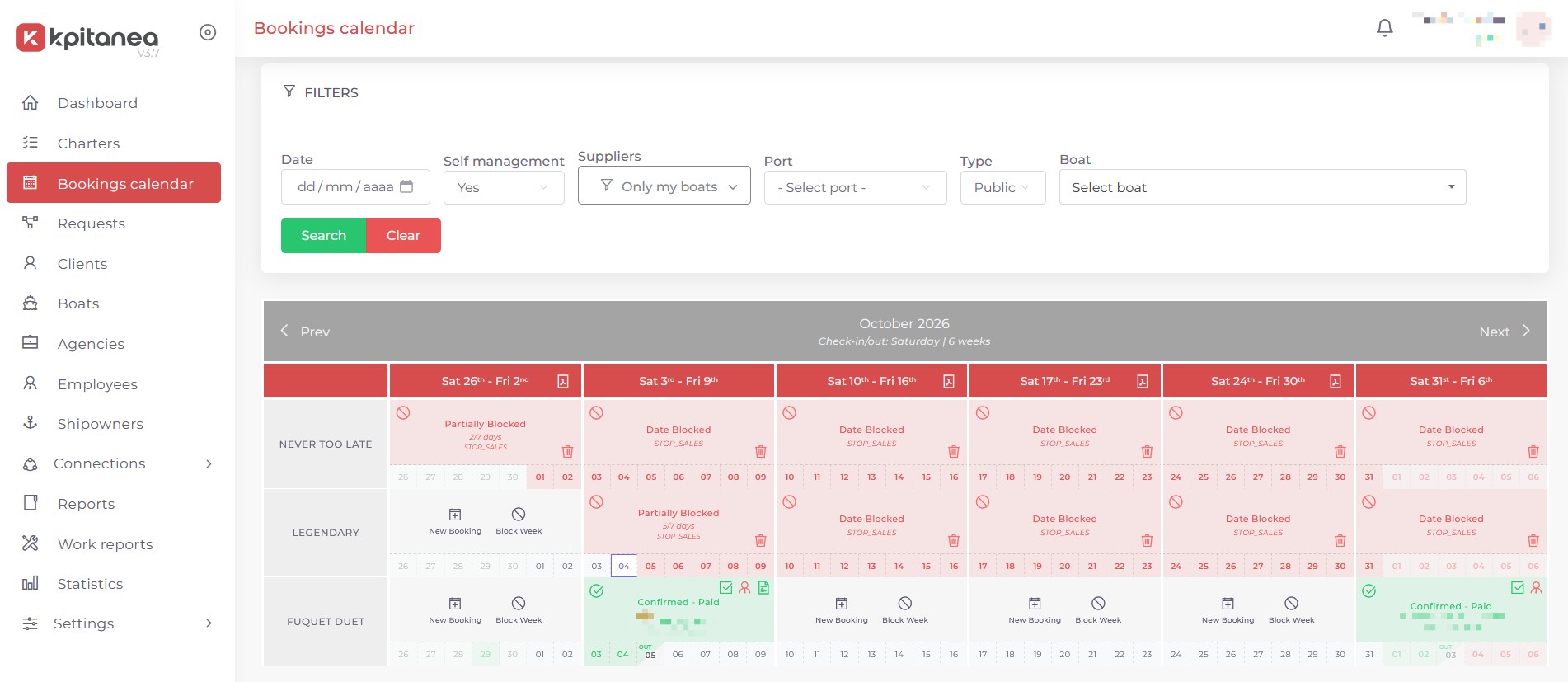Click New Booking icon for Fuquet Duet Sat 17th
Image resolution: width=1568 pixels, height=682 pixels.
pyautogui.click(x=1035, y=604)
